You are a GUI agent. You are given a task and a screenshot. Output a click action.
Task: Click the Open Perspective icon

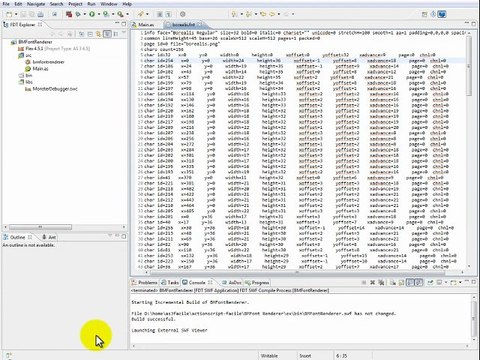click(x=424, y=14)
